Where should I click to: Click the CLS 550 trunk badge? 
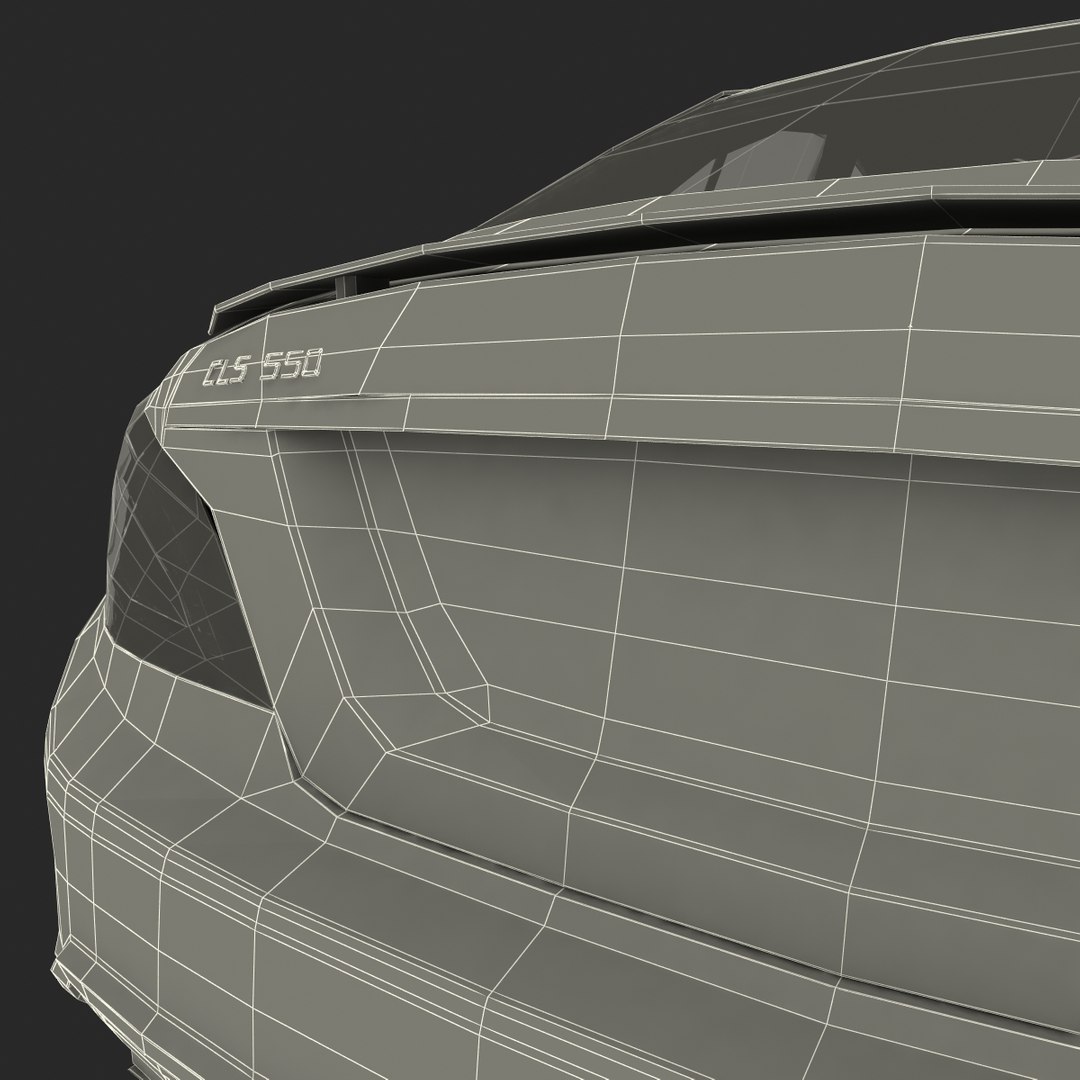[262, 368]
